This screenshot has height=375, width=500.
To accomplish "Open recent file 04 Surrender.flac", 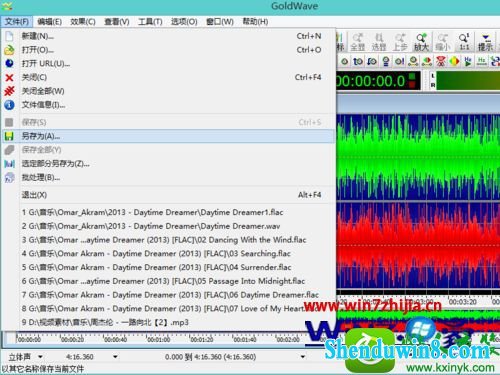I will click(168, 267).
